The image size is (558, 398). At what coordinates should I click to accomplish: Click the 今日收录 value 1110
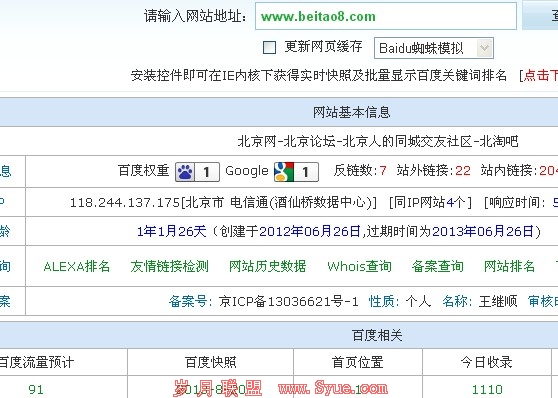click(x=487, y=389)
